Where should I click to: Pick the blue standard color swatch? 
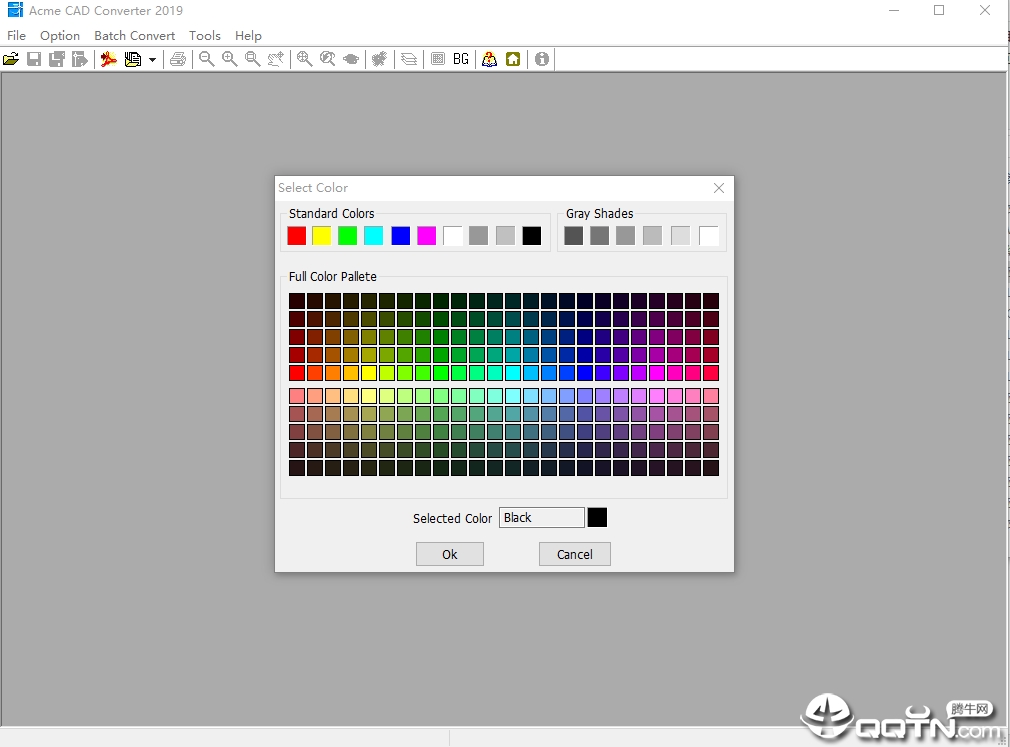401,236
